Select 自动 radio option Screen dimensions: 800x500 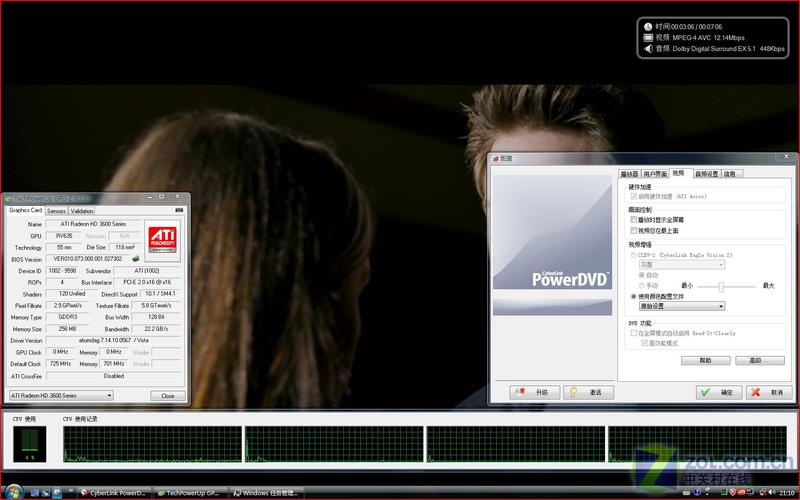tap(642, 275)
